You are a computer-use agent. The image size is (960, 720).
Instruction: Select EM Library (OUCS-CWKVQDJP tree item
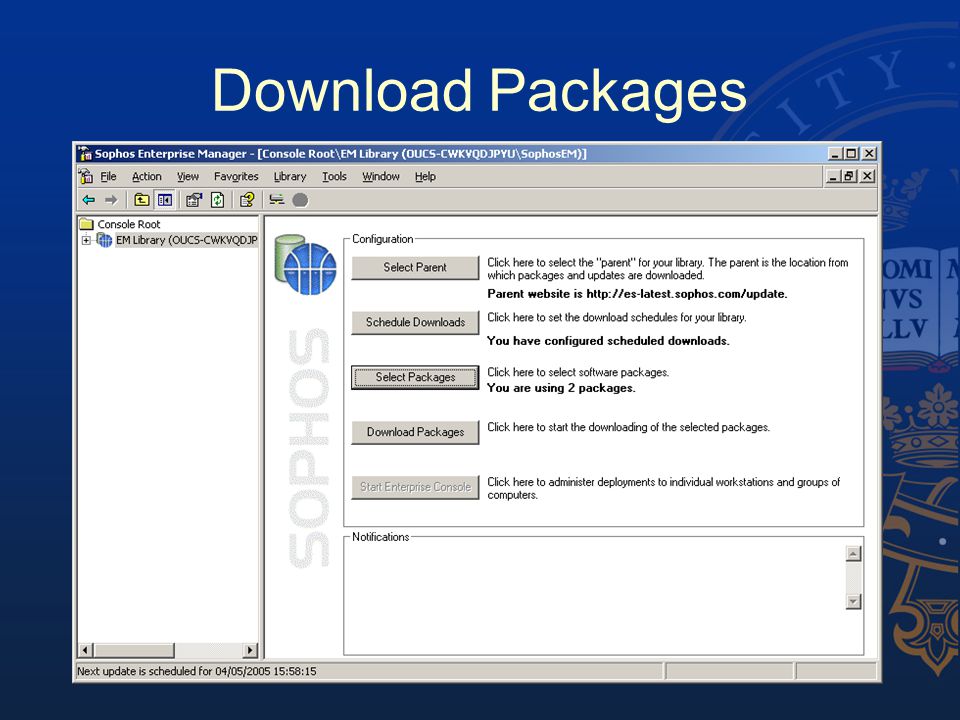tap(187, 240)
